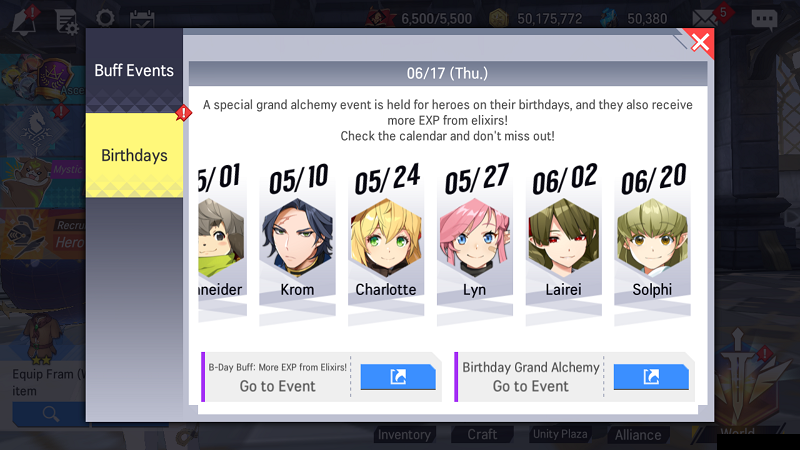This screenshot has height=450, width=800.
Task: Open the Inventory menu
Action: (404, 435)
